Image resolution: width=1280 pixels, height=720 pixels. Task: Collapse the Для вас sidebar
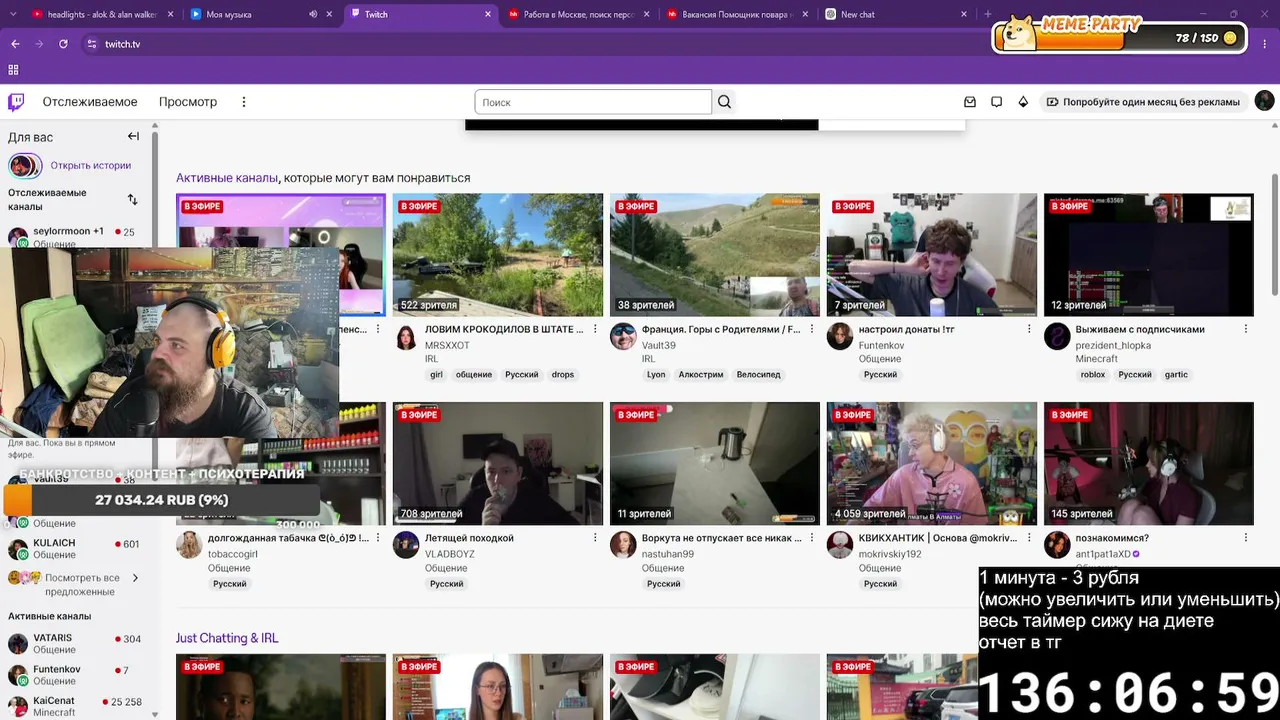133,136
